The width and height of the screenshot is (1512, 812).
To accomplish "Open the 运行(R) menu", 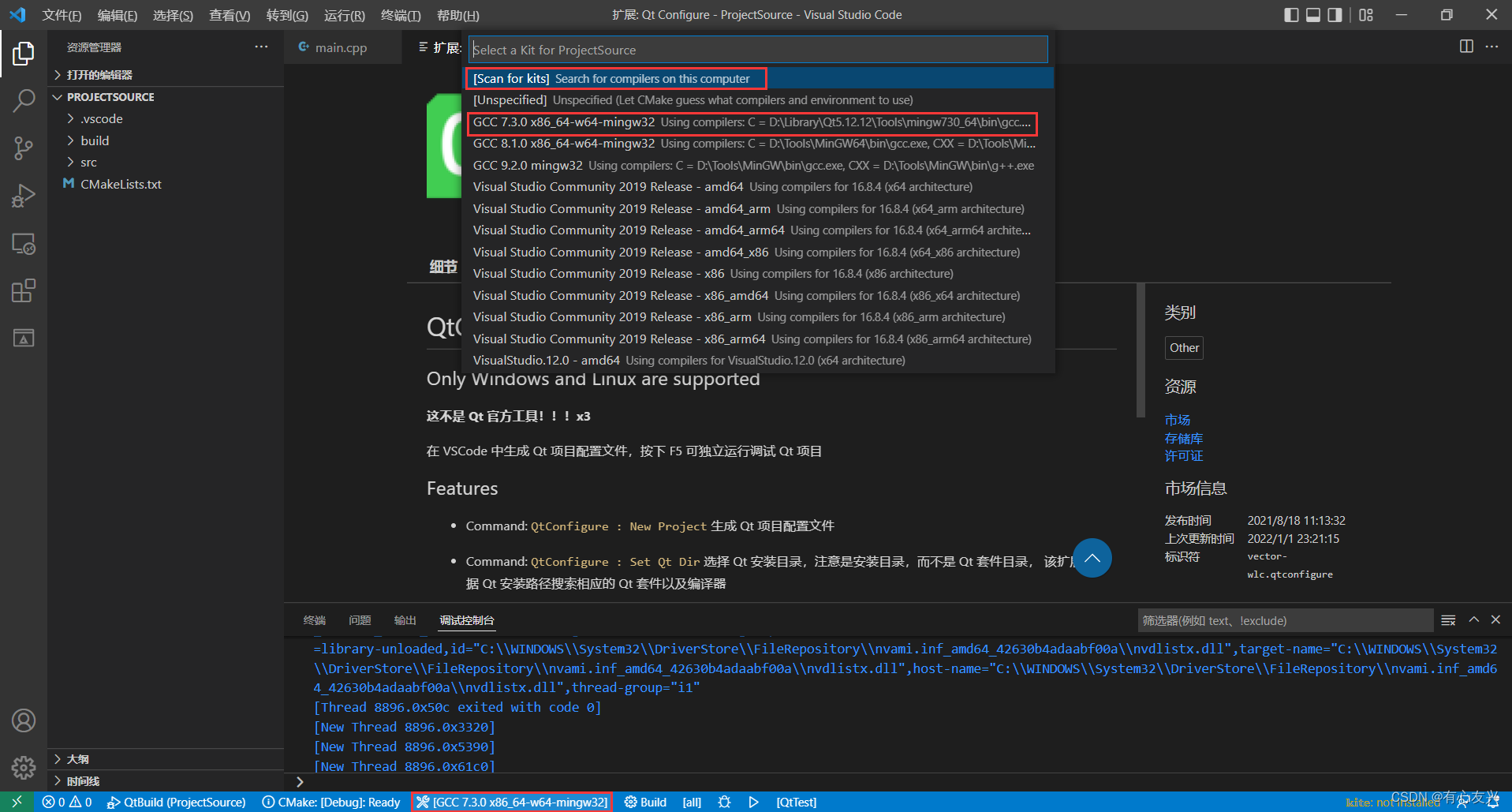I will [344, 14].
